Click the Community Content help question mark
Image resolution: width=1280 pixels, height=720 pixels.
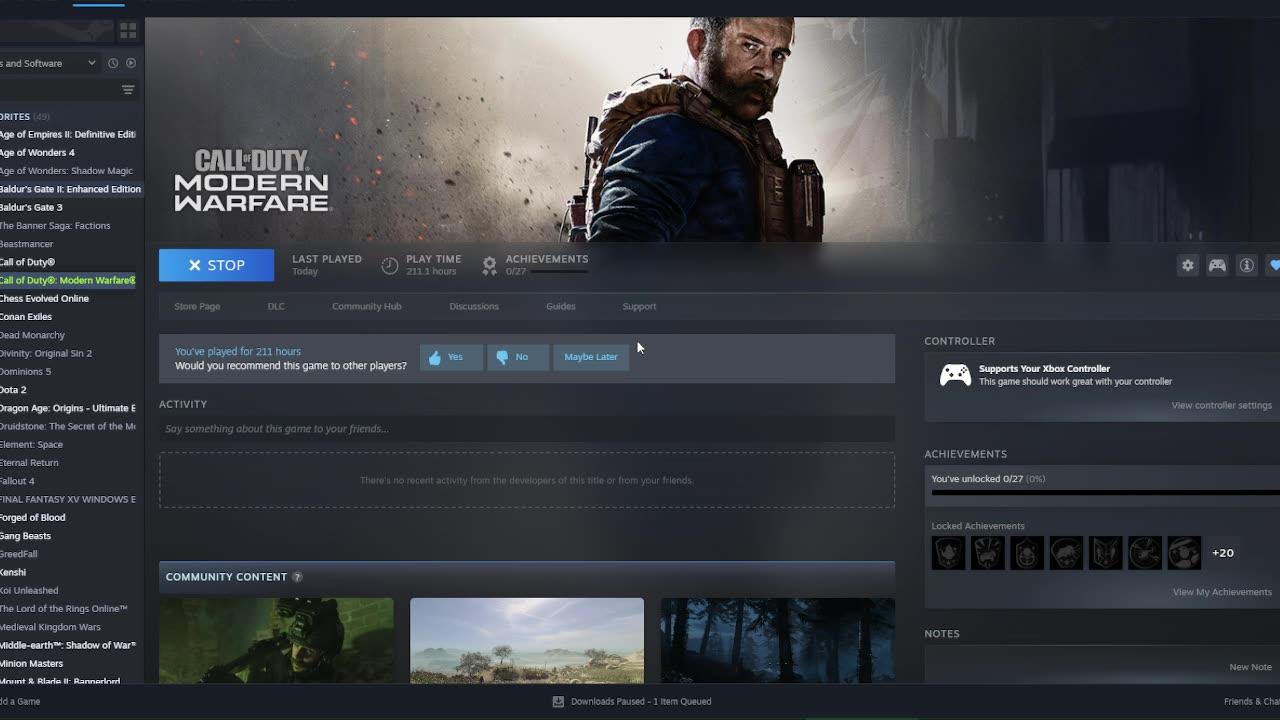click(297, 577)
